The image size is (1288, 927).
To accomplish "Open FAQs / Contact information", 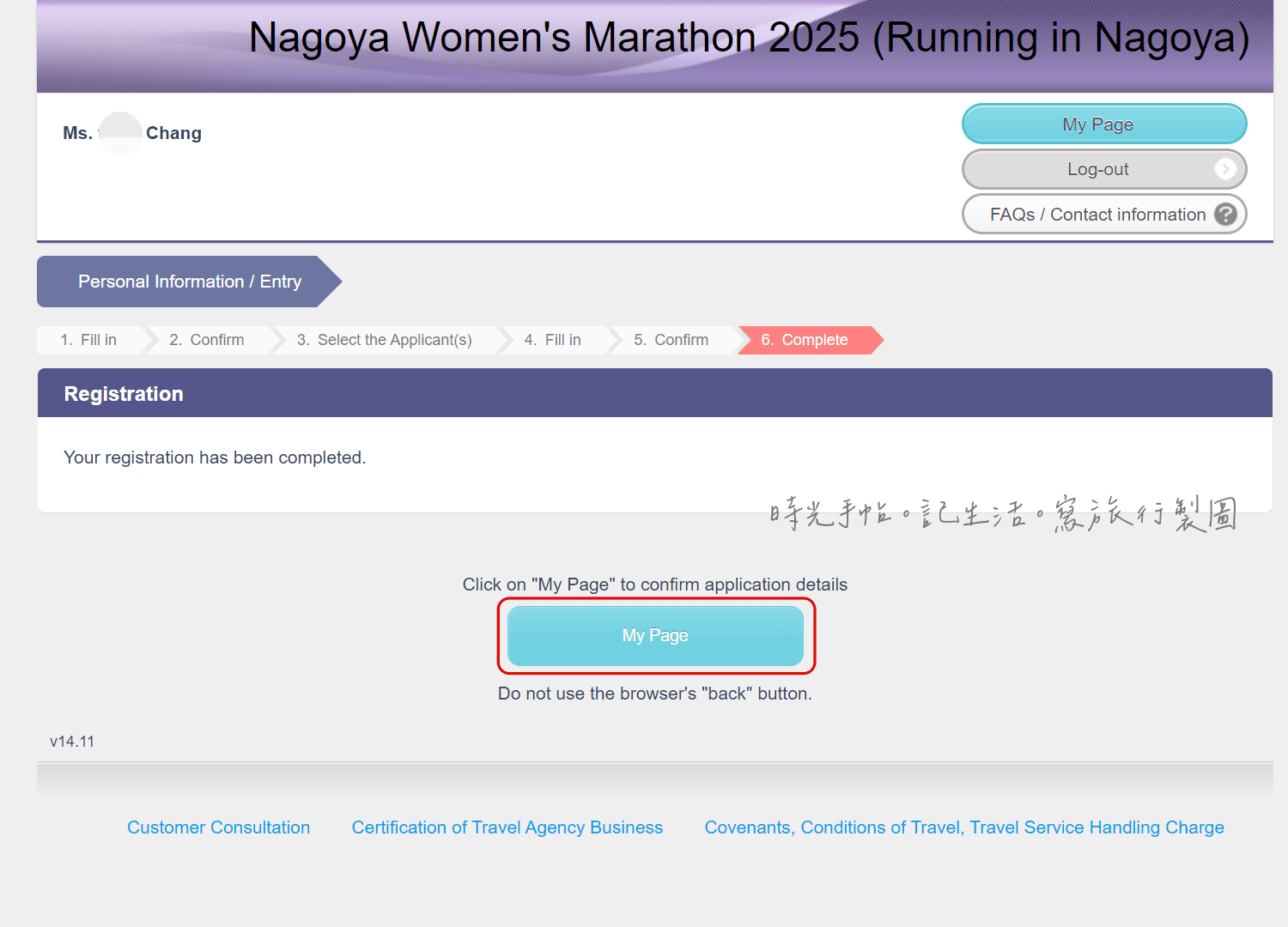I will (1104, 214).
